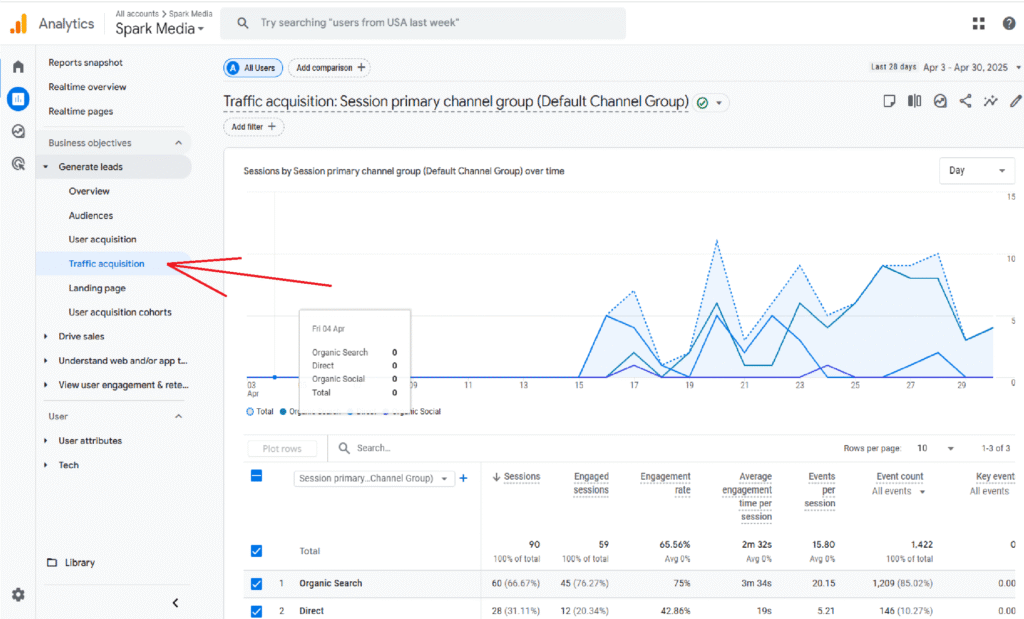Expand View user engagement & retention group
The image size is (1024, 619).
pyautogui.click(x=45, y=385)
